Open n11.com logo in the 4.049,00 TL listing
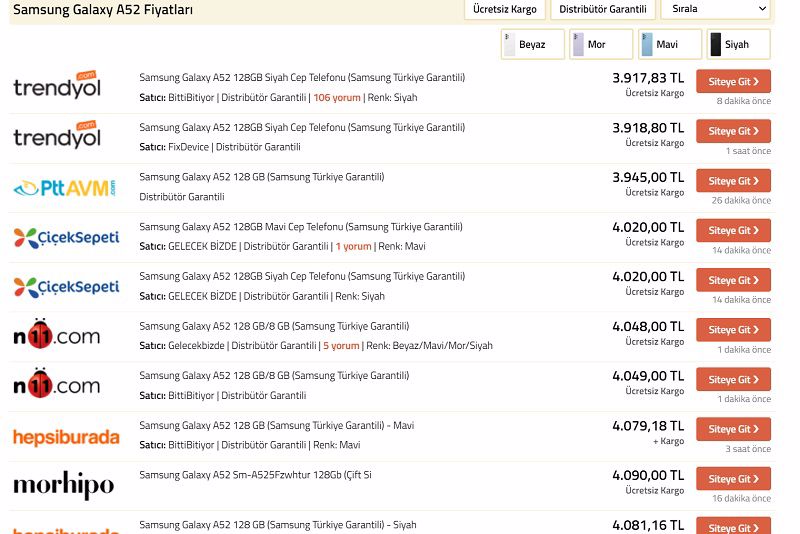This screenshot has height=534, width=800. click(x=57, y=384)
